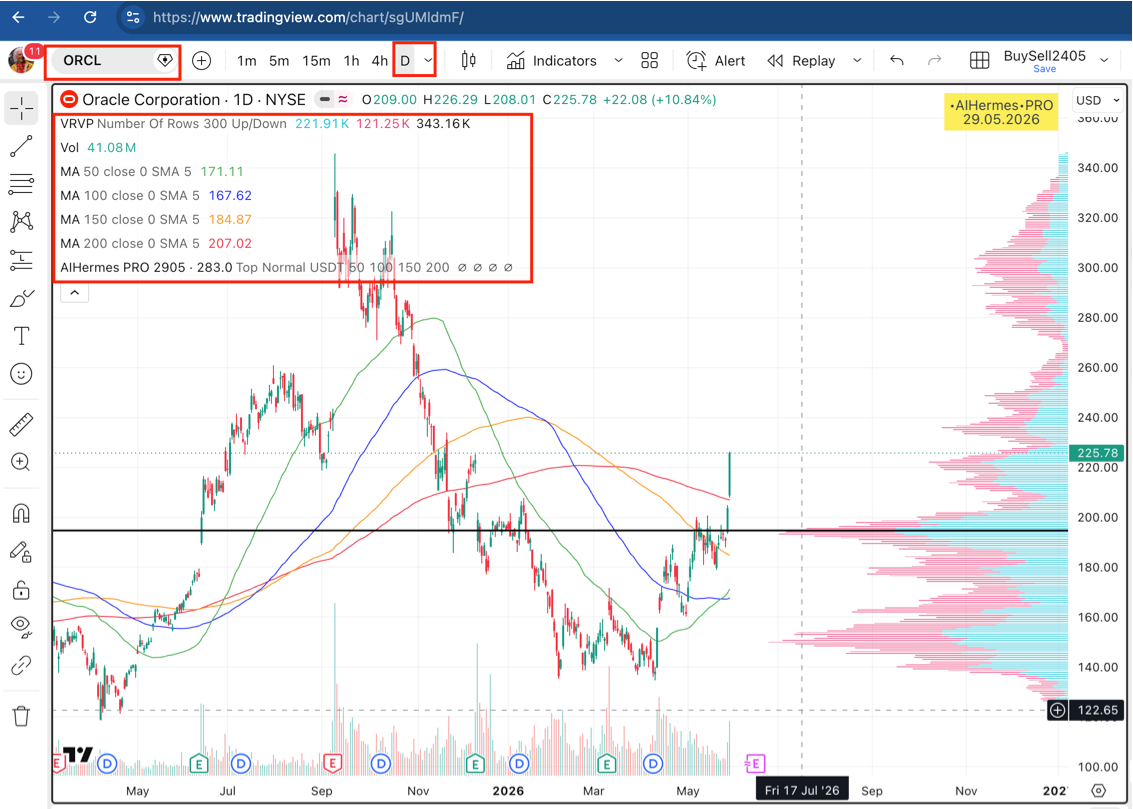This screenshot has height=809, width=1133.
Task: Open the Fibonacci retracement tools
Action: (22, 183)
